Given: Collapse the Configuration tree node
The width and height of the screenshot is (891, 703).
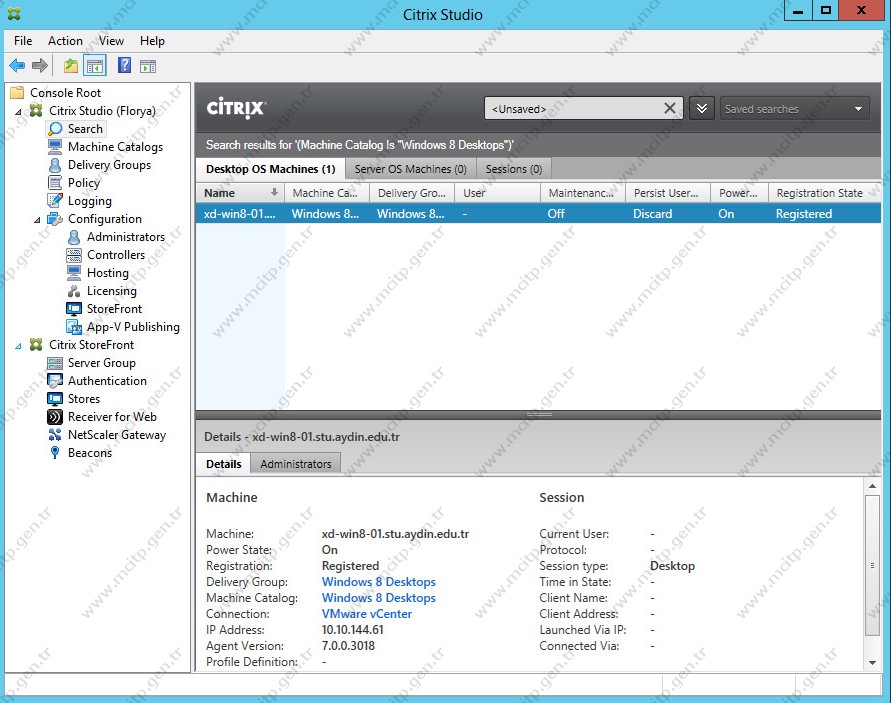Looking at the screenshot, I should [38, 220].
